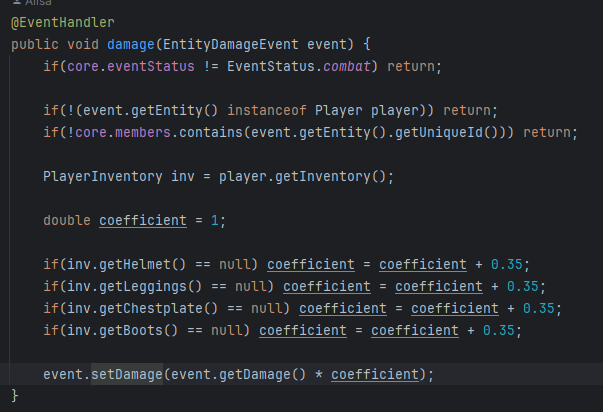
Task: Click 0.35 on the getHelmet line
Action: tap(507, 264)
